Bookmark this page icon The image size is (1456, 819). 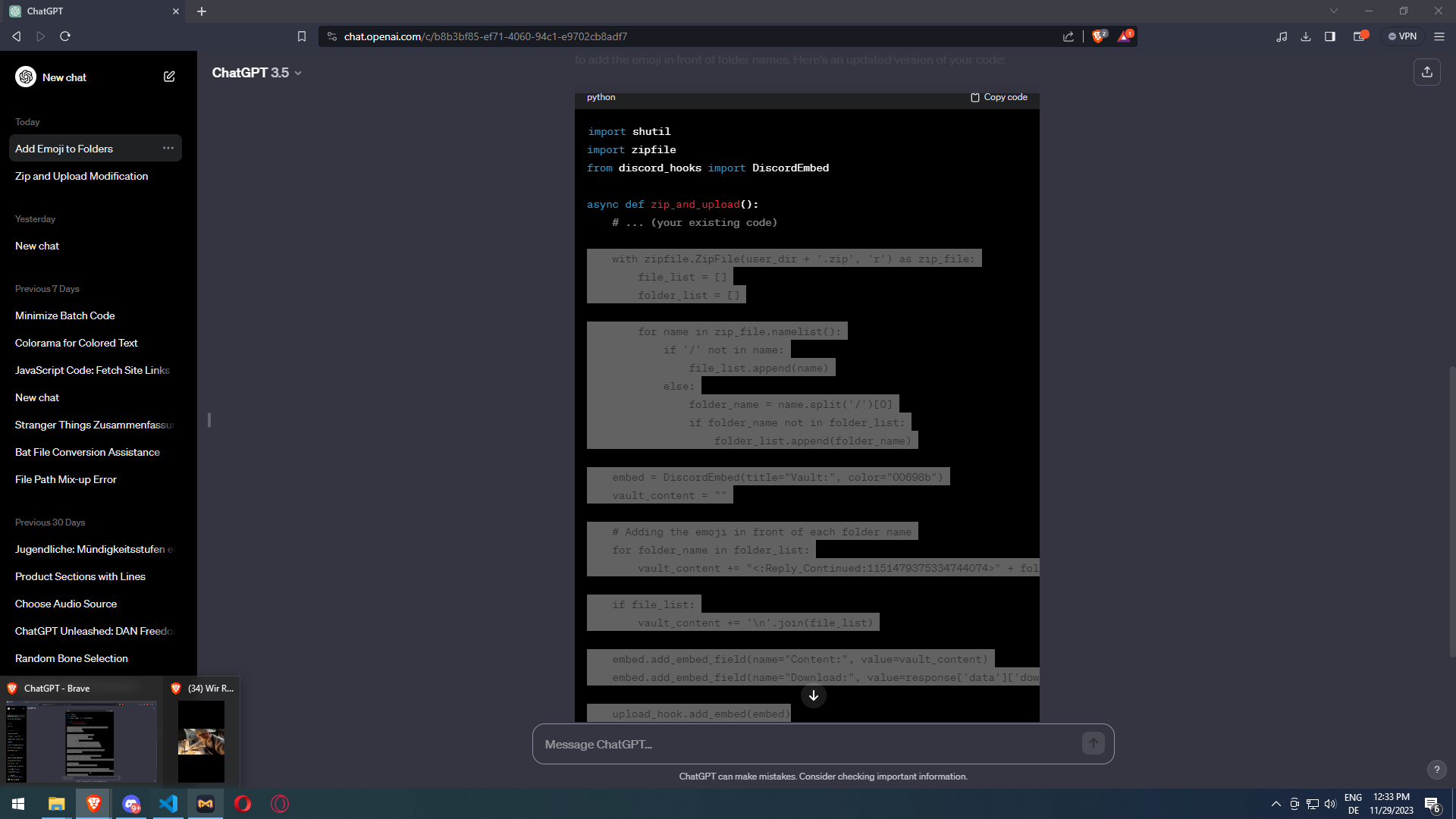click(x=302, y=36)
